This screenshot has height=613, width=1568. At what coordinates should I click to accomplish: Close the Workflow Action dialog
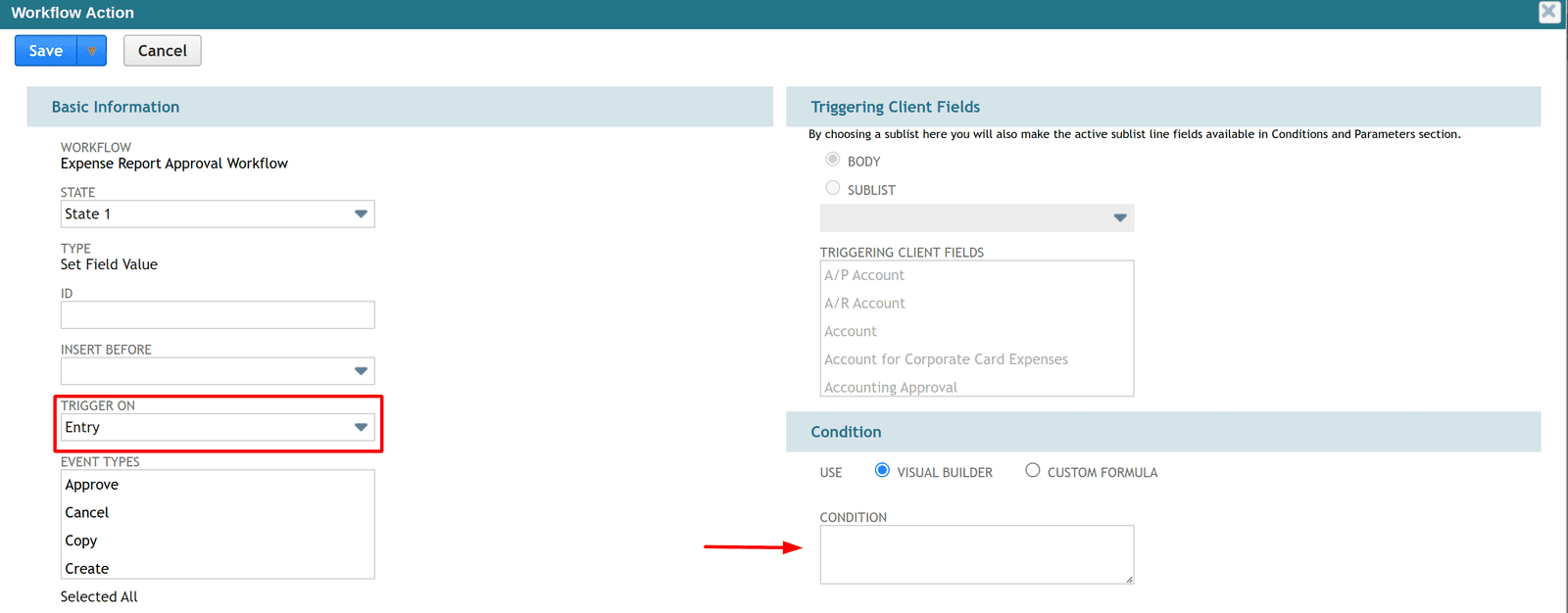point(1548,12)
